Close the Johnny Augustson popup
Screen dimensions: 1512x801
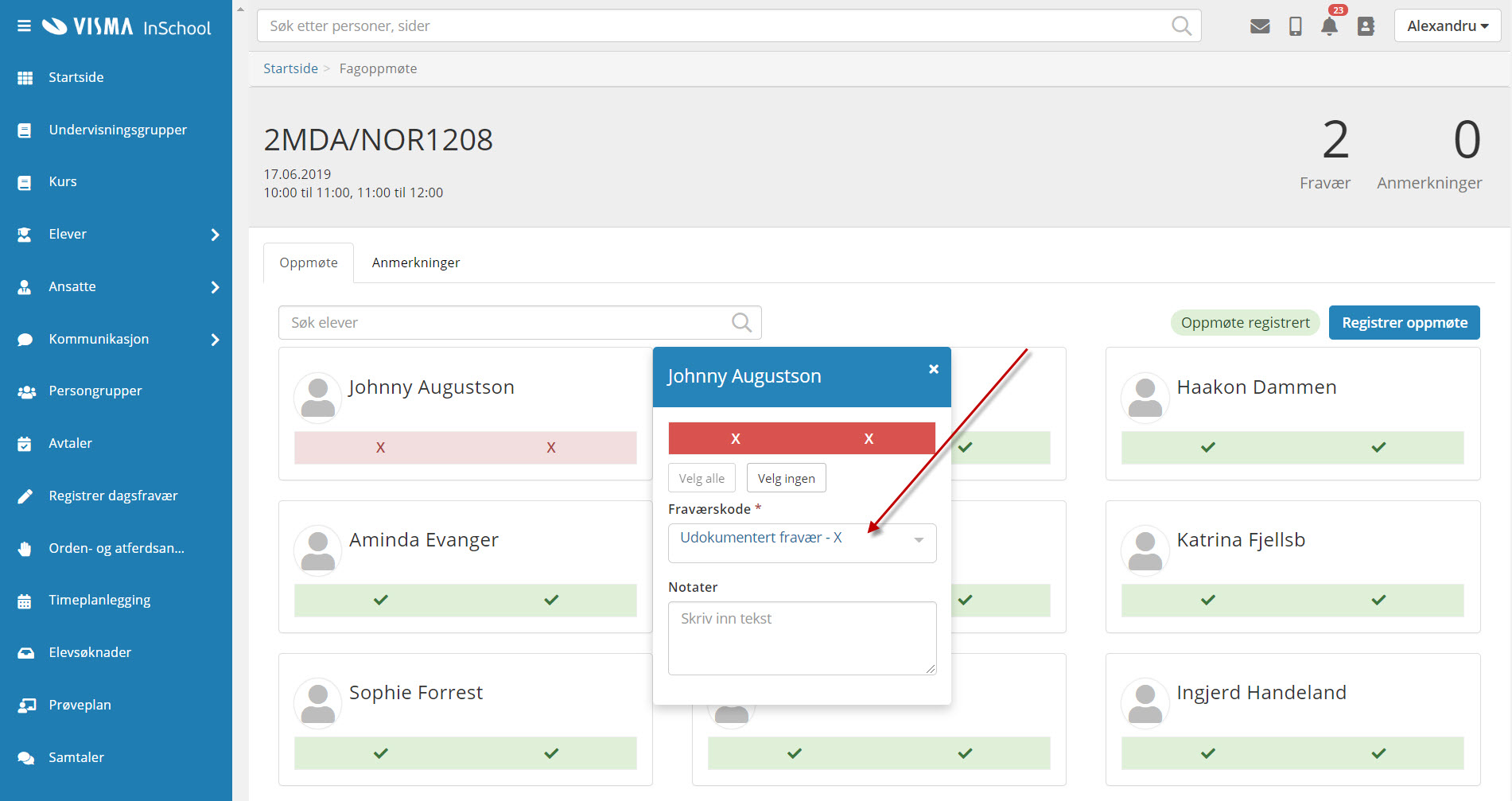click(x=934, y=369)
